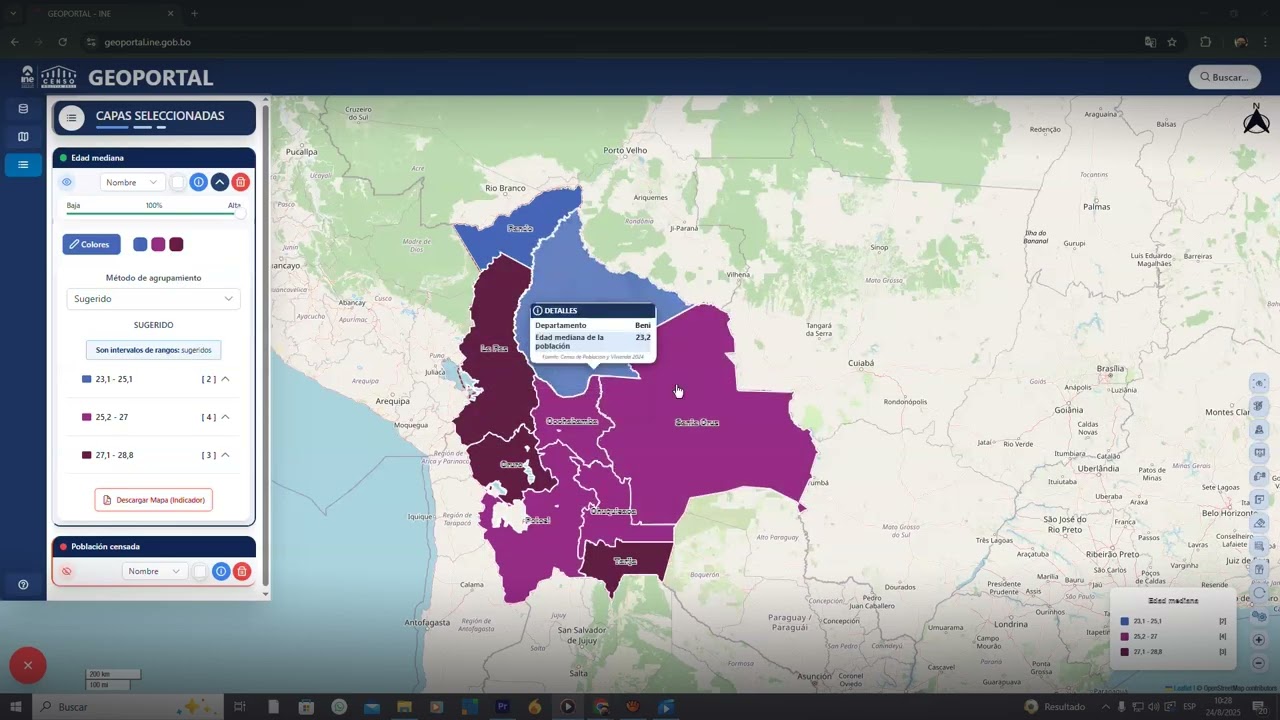Click the eraser map tool icon
This screenshot has width=1280, height=720.
point(1259,523)
